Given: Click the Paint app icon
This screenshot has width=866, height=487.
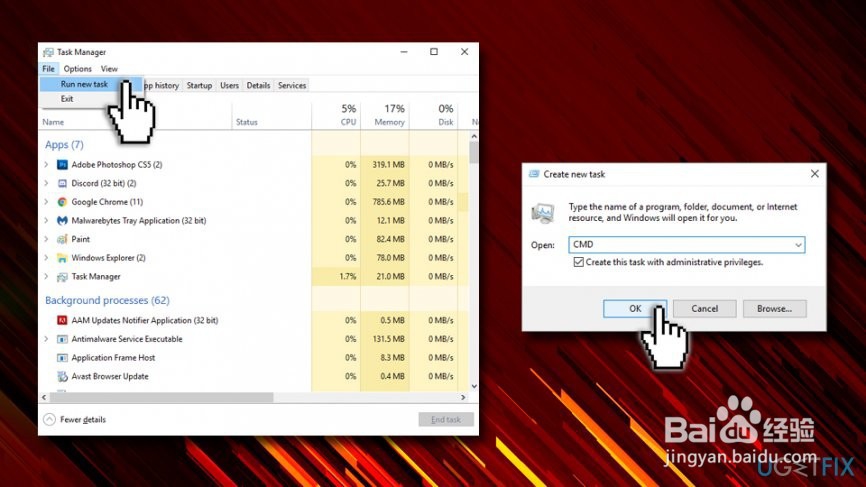Looking at the screenshot, I should pyautogui.click(x=62, y=239).
